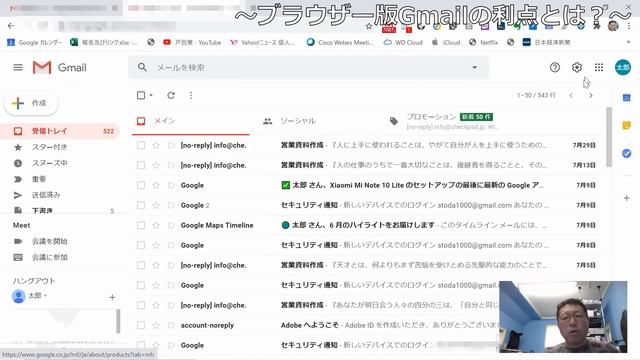Go to newer messages page arrow

pyautogui.click(x=571, y=95)
